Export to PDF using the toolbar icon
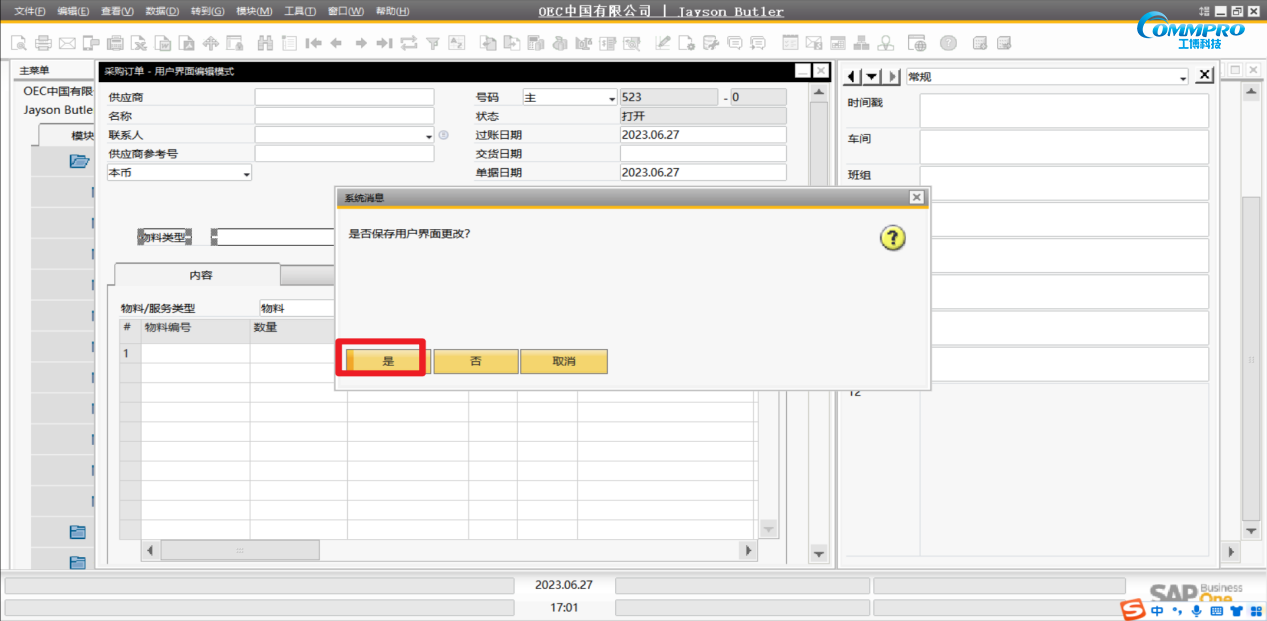The height and width of the screenshot is (621, 1267). pyautogui.click(x=185, y=44)
